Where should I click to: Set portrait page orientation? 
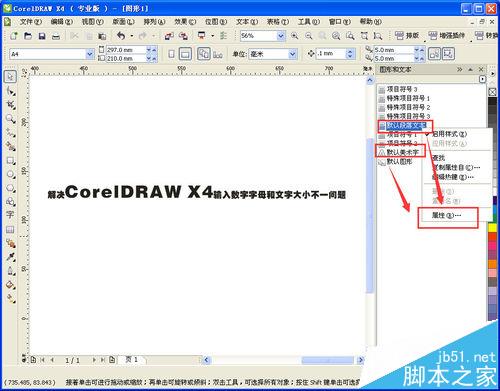(x=171, y=54)
